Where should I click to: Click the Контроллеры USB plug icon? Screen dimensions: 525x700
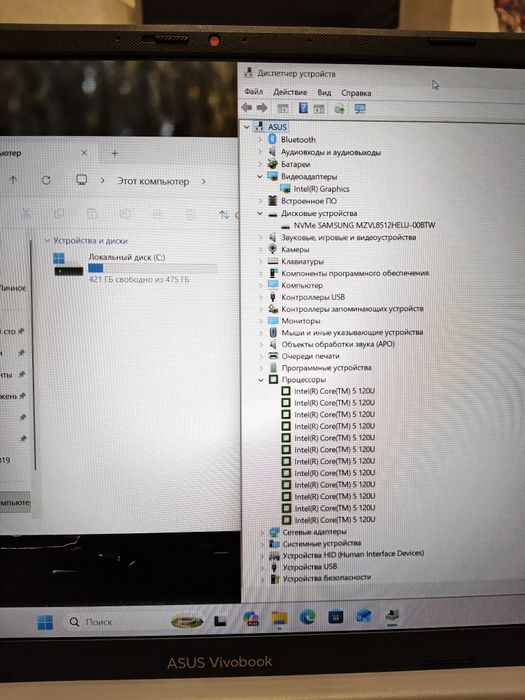click(x=273, y=296)
